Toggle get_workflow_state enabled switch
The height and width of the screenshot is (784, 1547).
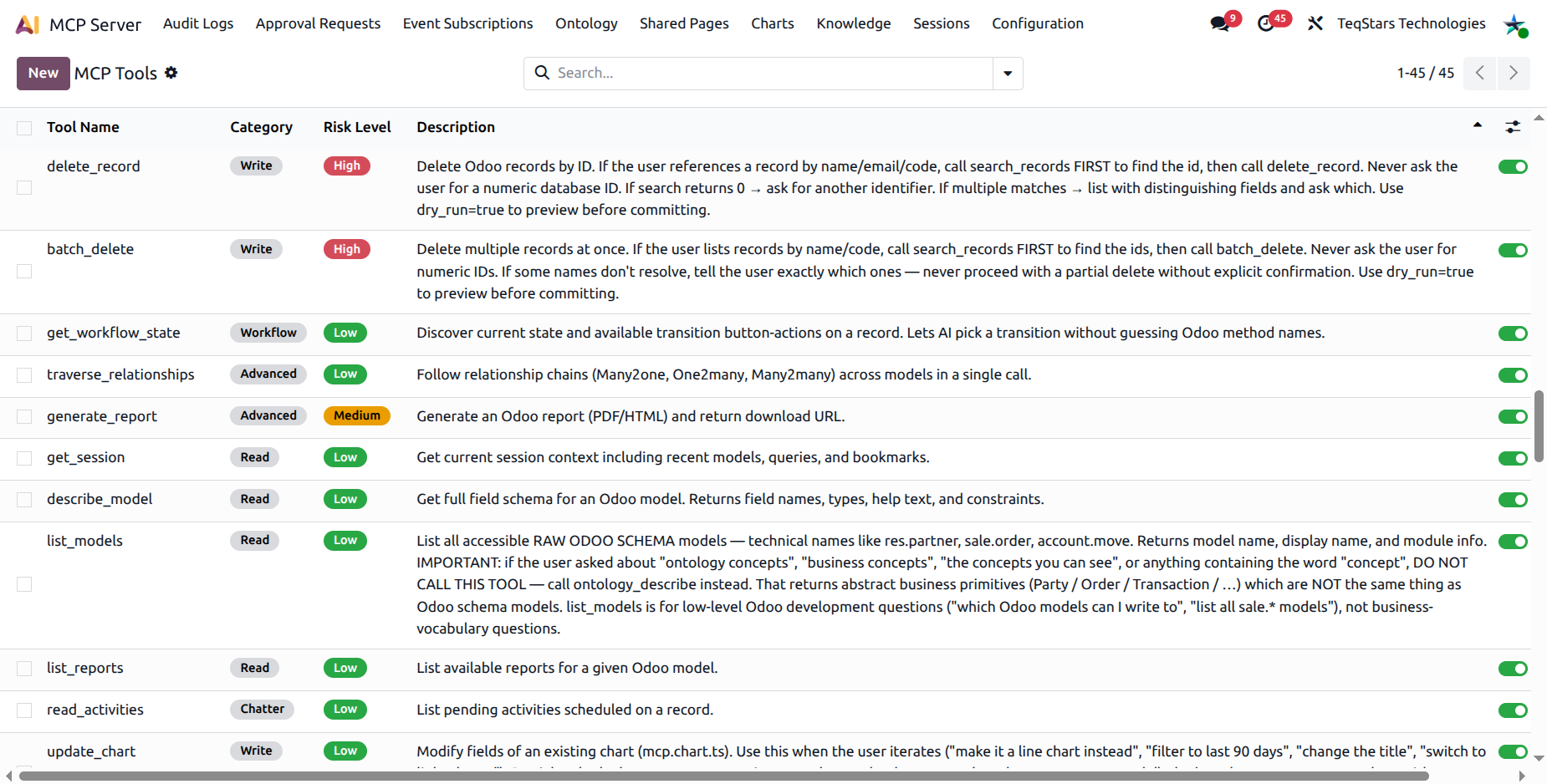1513,333
